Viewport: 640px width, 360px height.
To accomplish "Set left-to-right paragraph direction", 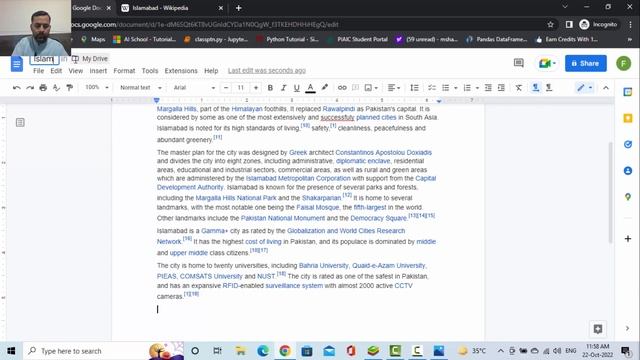I will coord(536,88).
